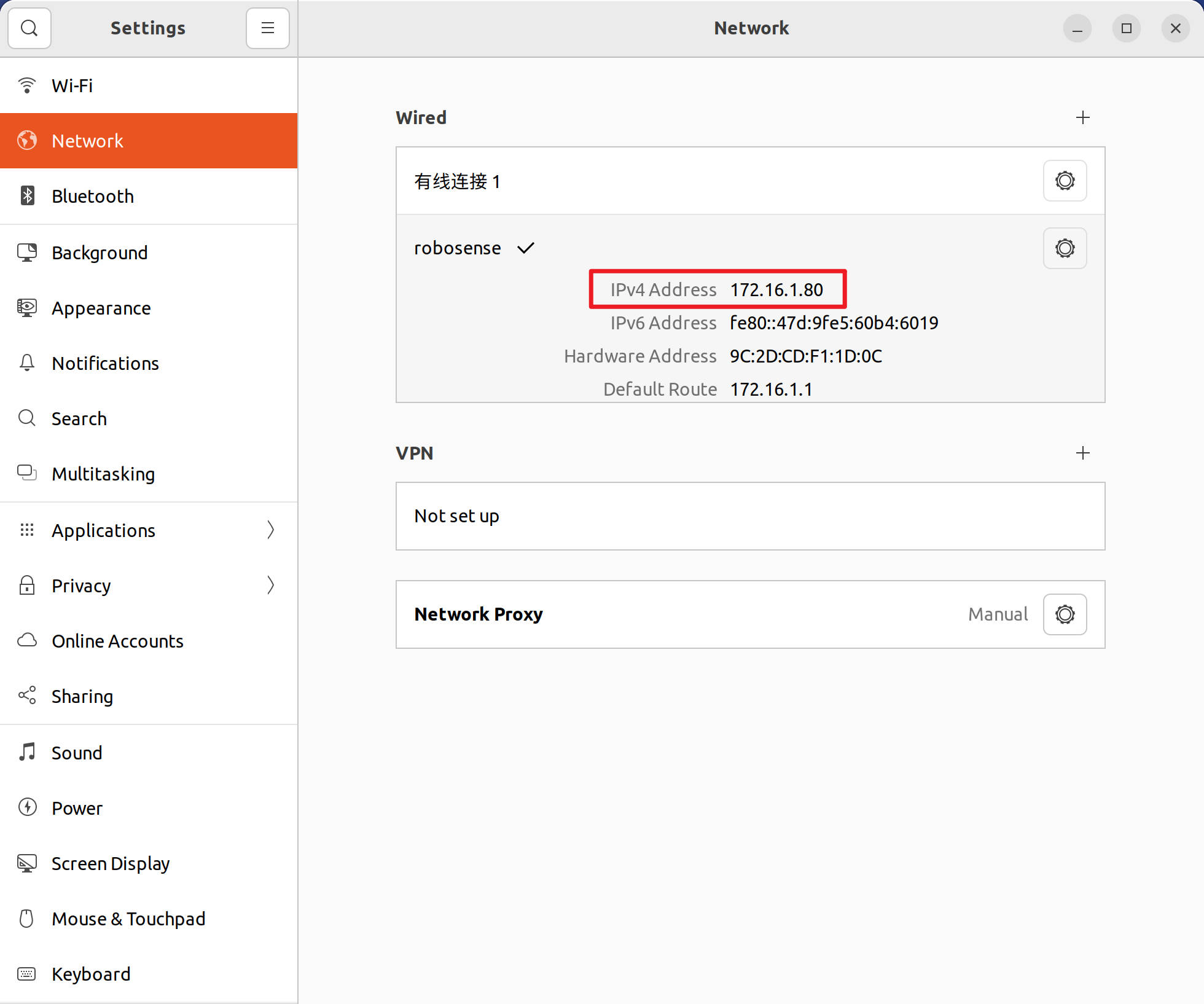The width and height of the screenshot is (1204, 1004).
Task: Select the 有线连接 1 wired profile
Action: point(458,181)
